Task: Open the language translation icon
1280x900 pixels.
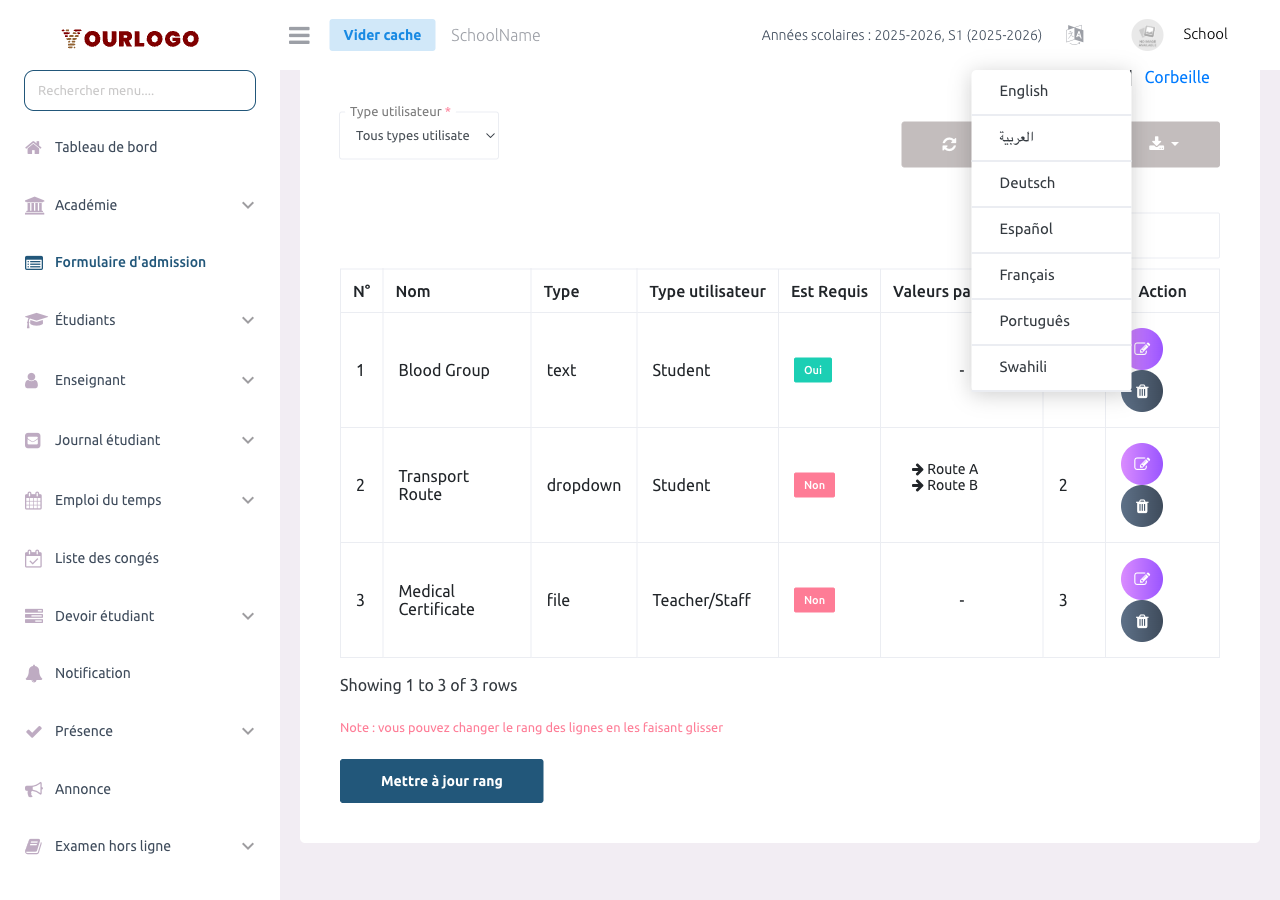Action: (1075, 35)
